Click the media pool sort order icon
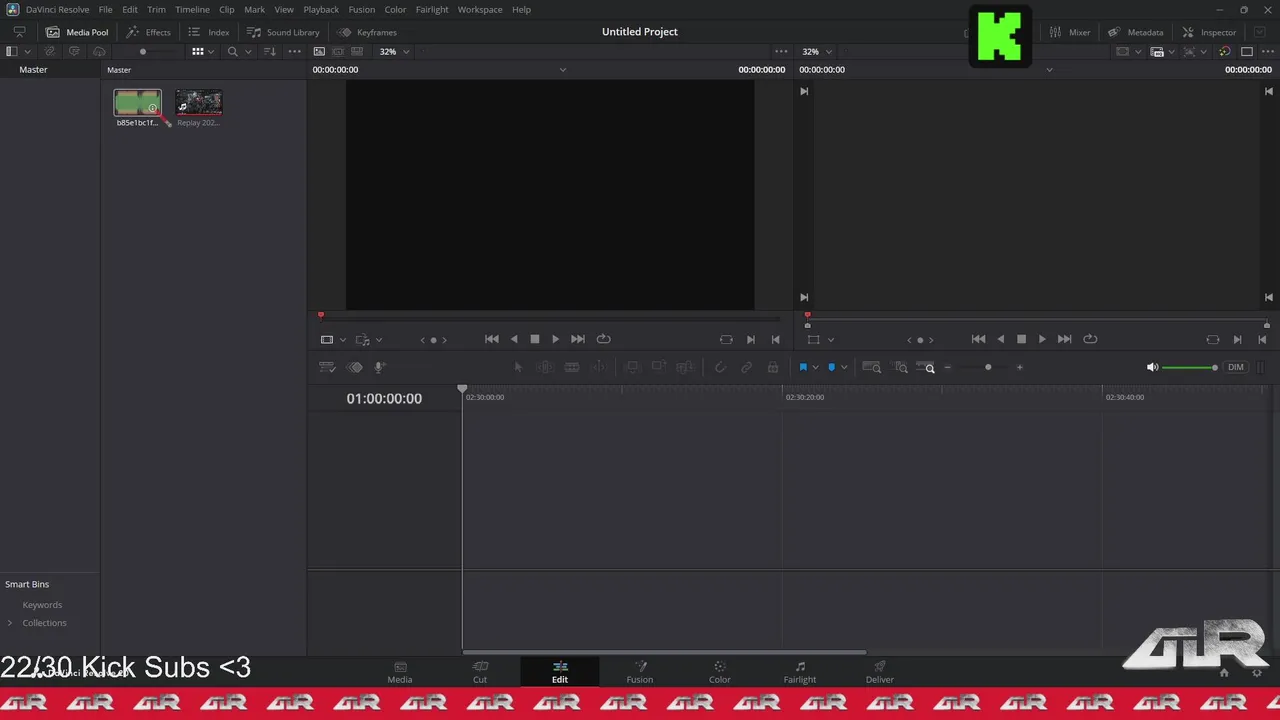This screenshot has width=1280, height=720. (269, 51)
